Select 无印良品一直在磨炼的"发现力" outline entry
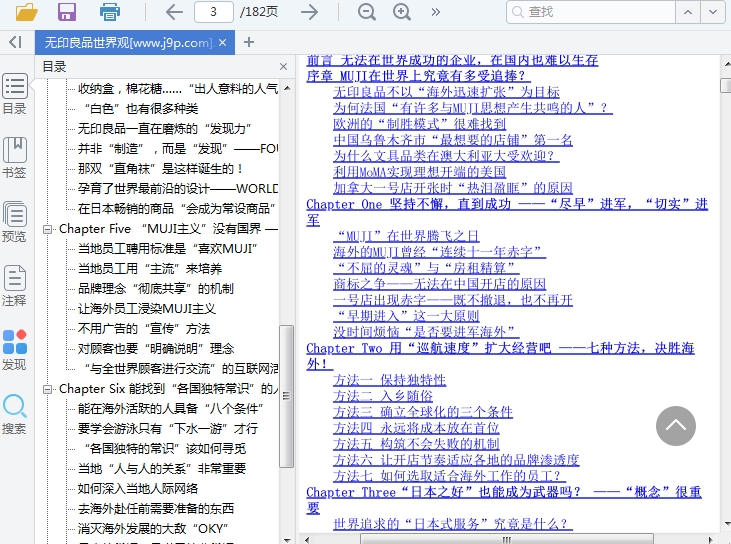 (x=165, y=129)
